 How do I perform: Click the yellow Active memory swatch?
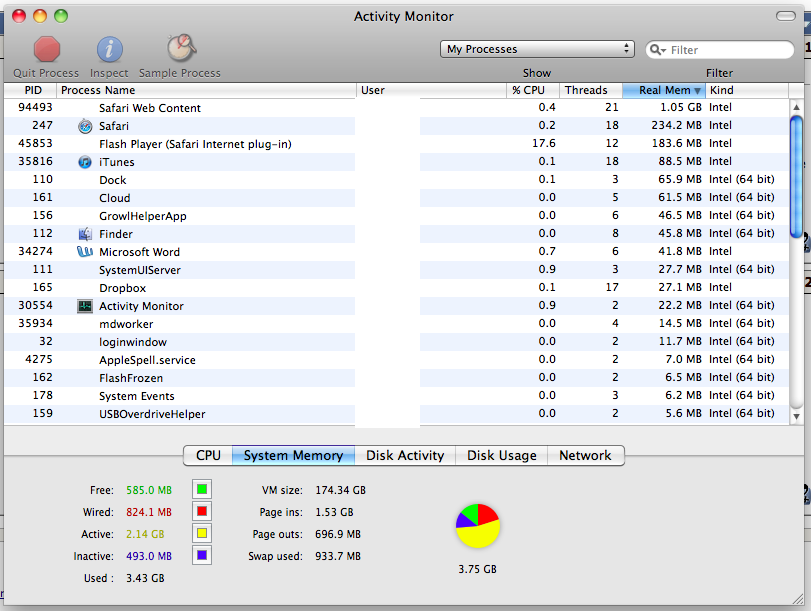[x=202, y=533]
